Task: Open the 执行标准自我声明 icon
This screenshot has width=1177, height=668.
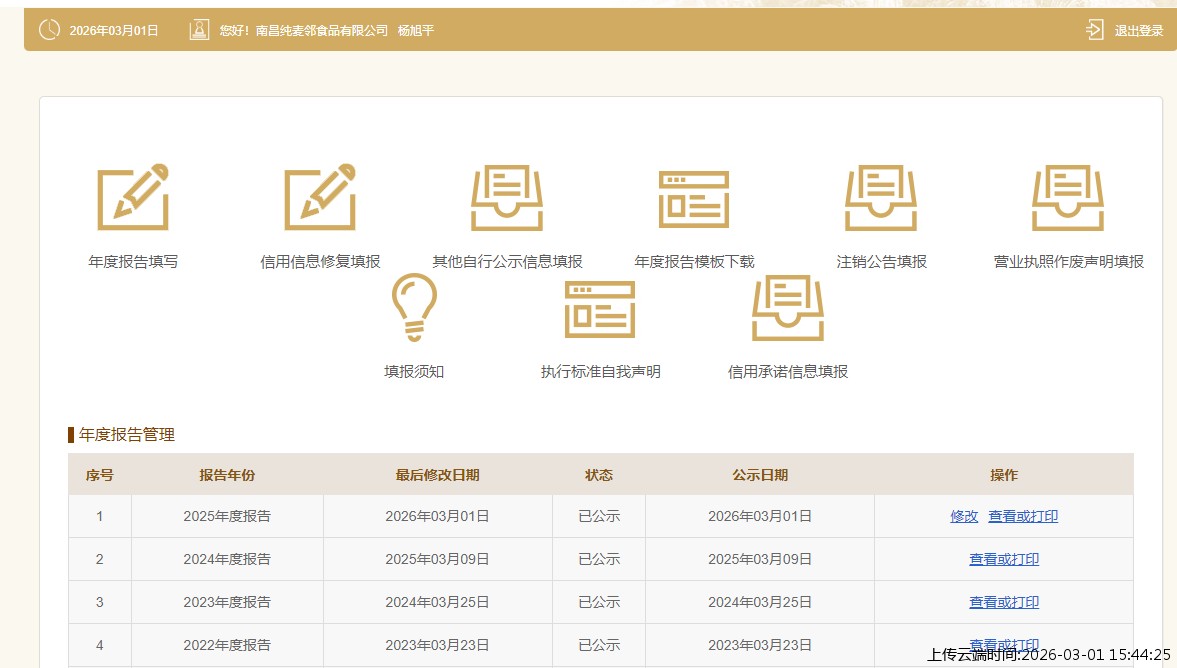Action: pyautogui.click(x=600, y=309)
